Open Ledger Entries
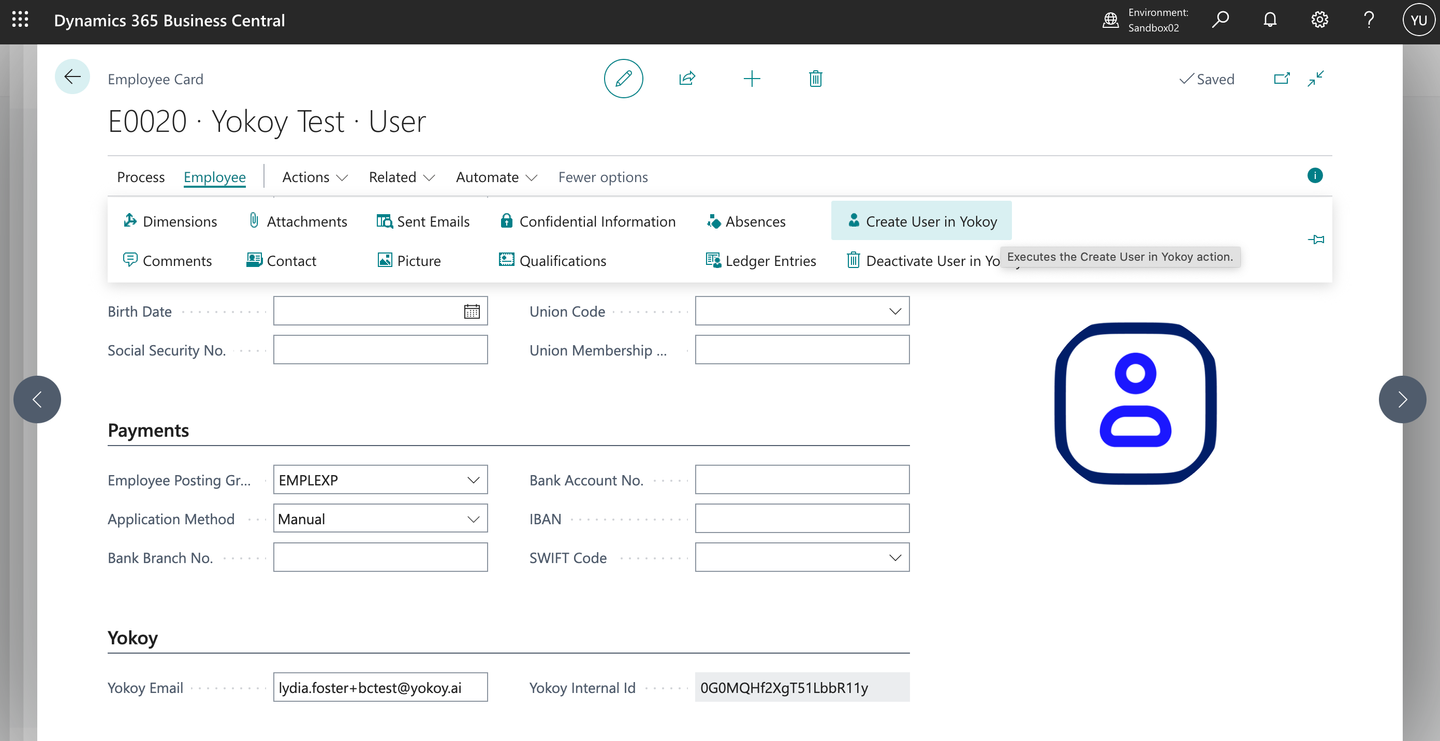The image size is (1440, 741). (x=761, y=261)
